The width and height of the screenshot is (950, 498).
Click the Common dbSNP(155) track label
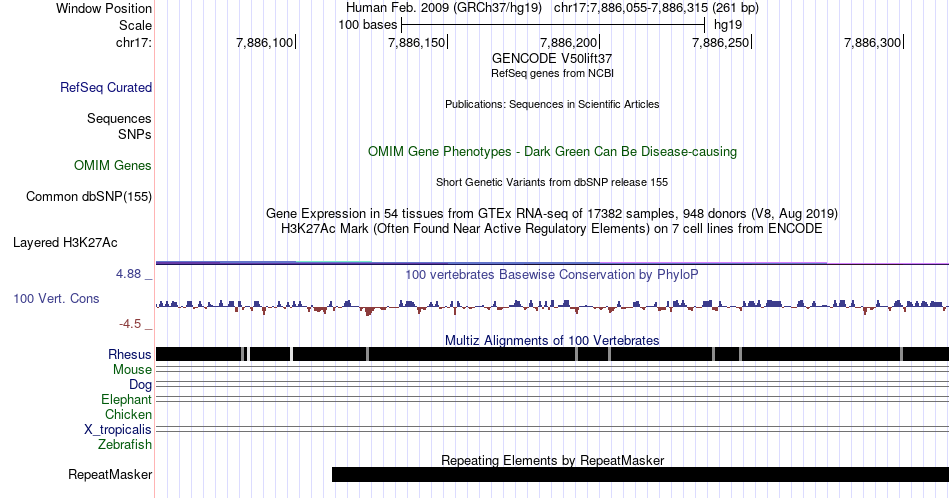(x=88, y=196)
